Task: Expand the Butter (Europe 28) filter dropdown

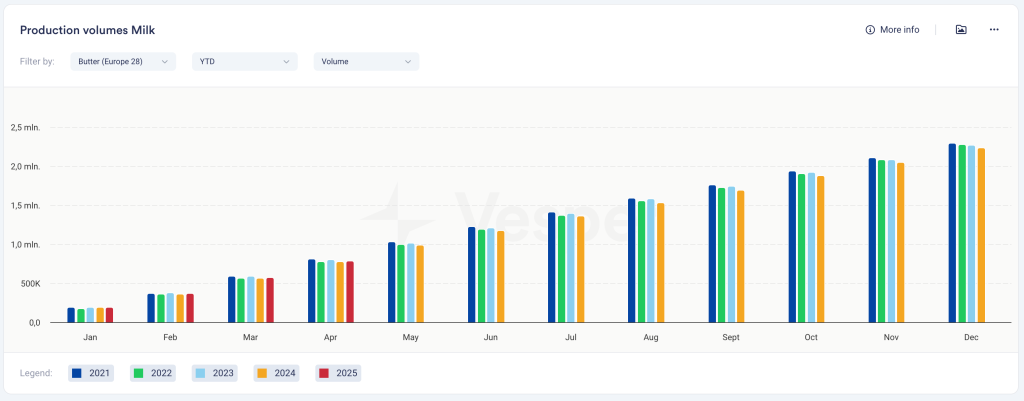Action: pyautogui.click(x=123, y=61)
